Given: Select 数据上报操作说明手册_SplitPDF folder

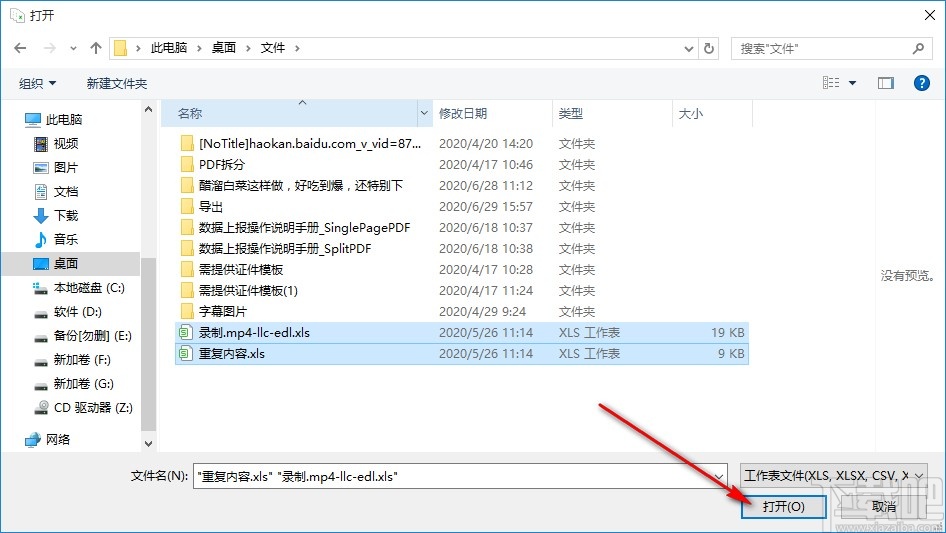Looking at the screenshot, I should point(285,249).
